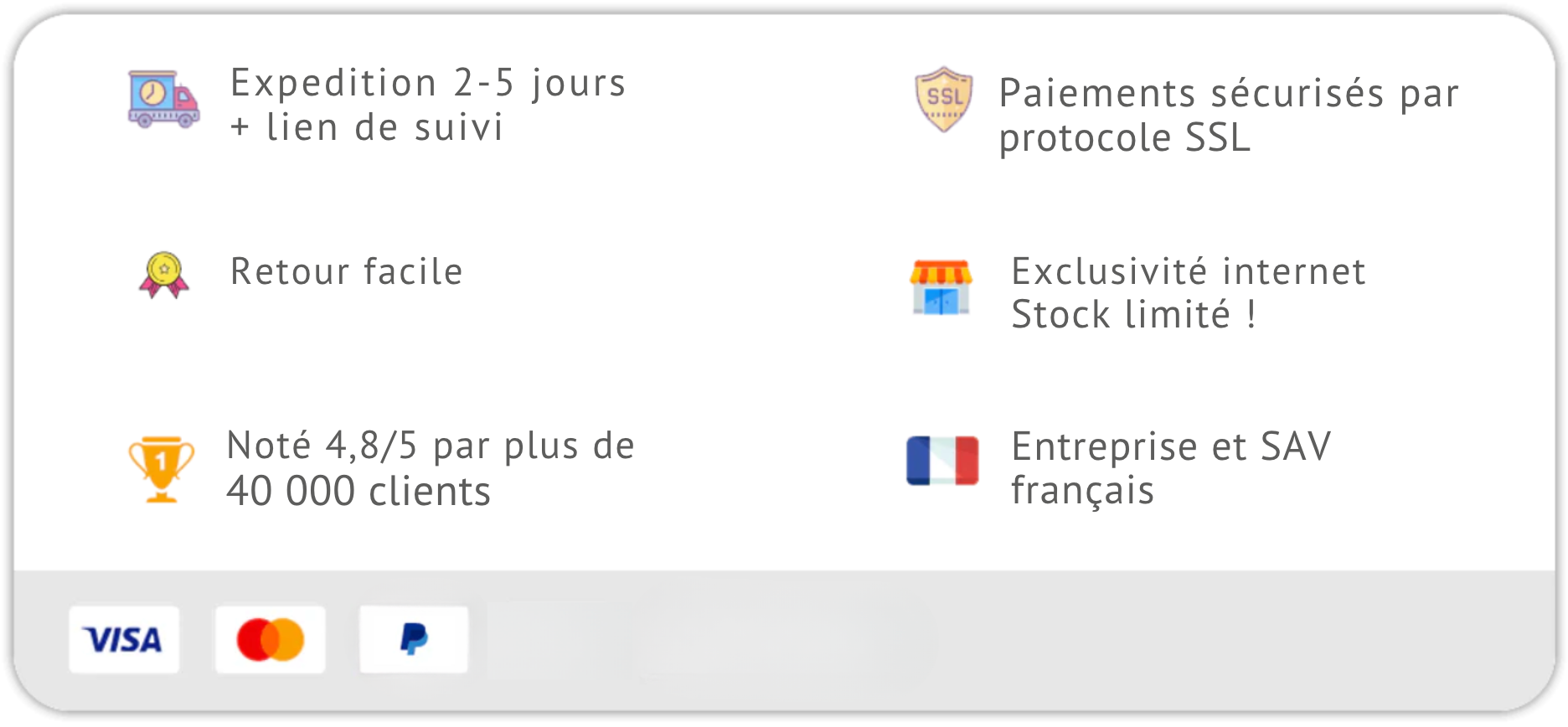
Task: Click 'Entreprise et SAV' text
Action: 1171,446
